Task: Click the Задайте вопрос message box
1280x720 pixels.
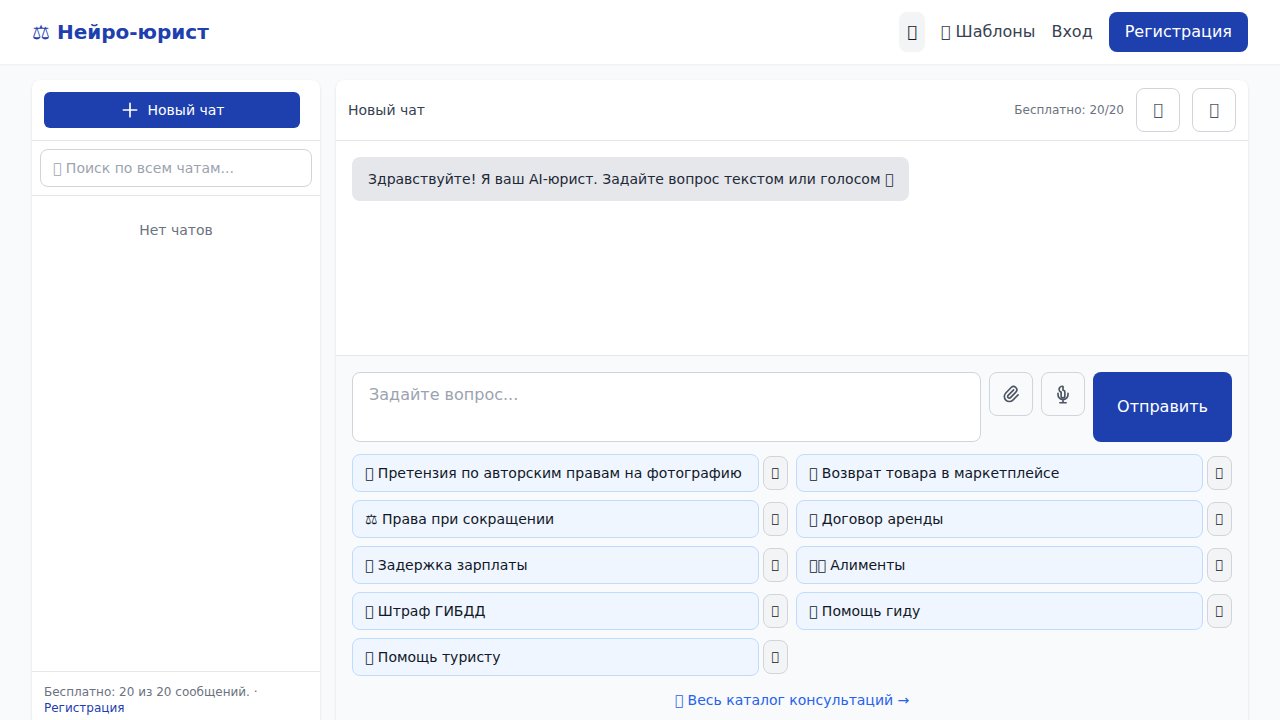Action: (x=666, y=407)
